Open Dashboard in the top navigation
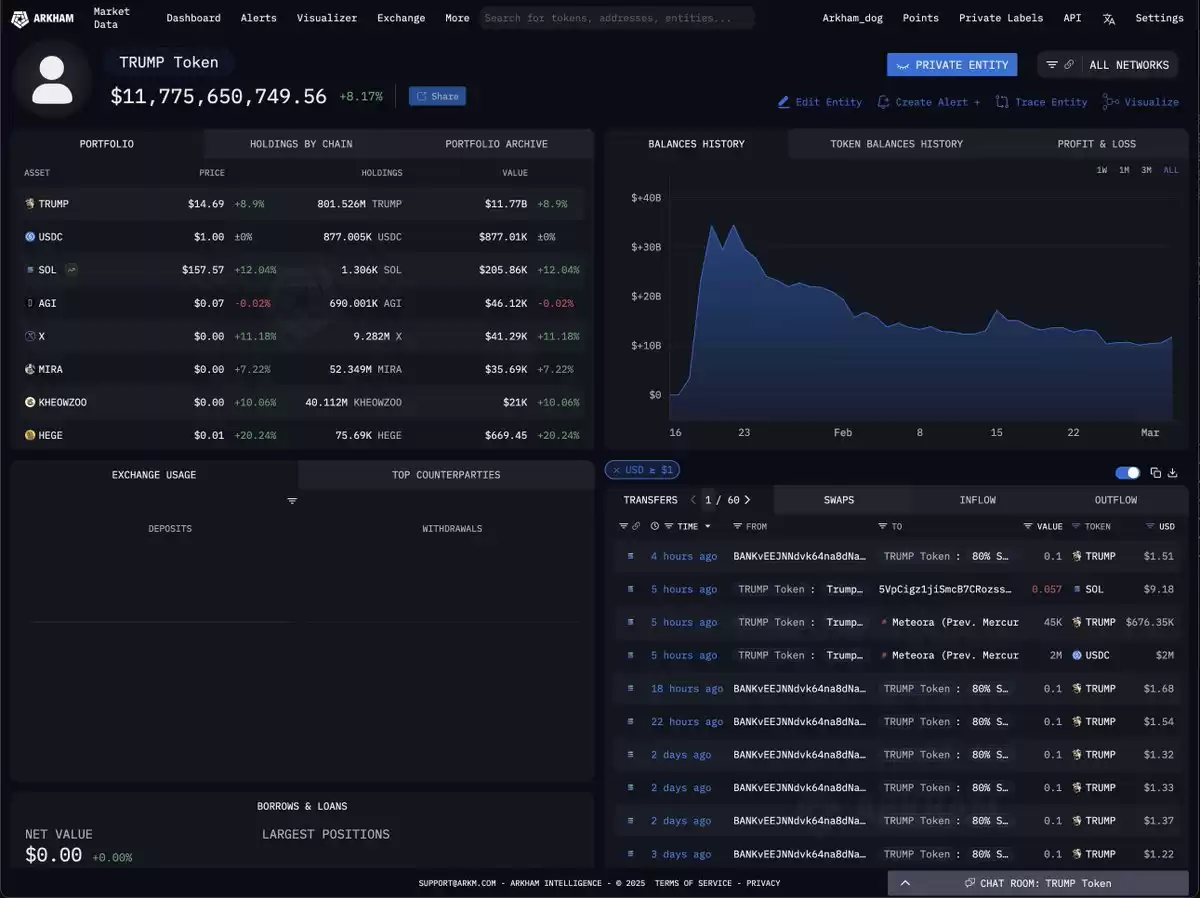This screenshot has height=898, width=1200. [193, 18]
